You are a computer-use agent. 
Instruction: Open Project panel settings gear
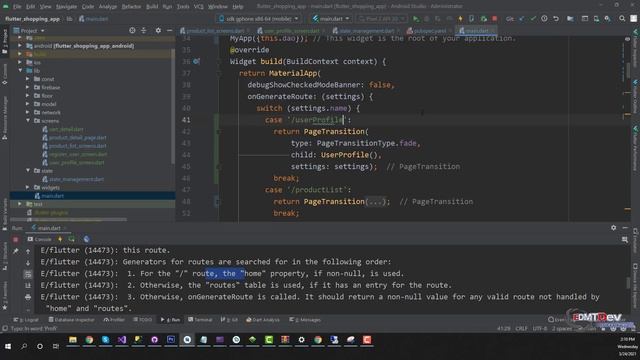click(158, 31)
